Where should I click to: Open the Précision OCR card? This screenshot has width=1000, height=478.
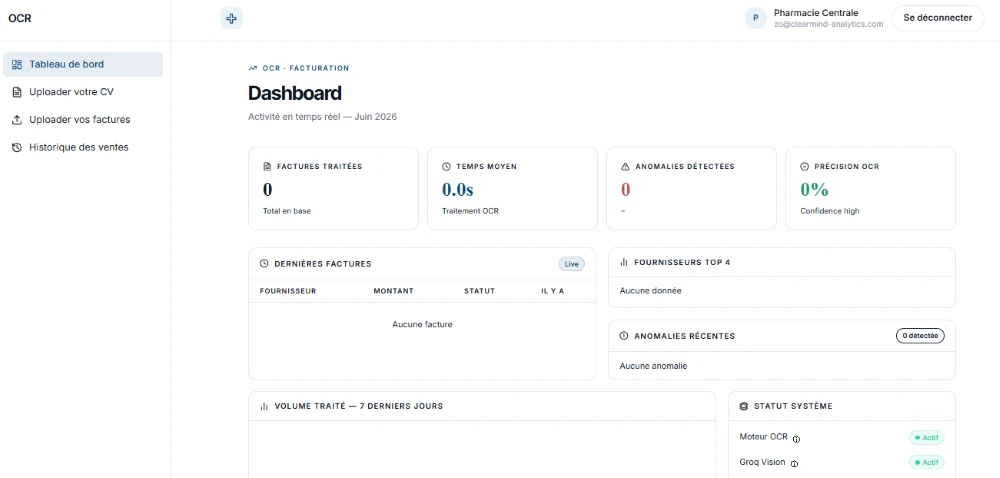tap(871, 189)
